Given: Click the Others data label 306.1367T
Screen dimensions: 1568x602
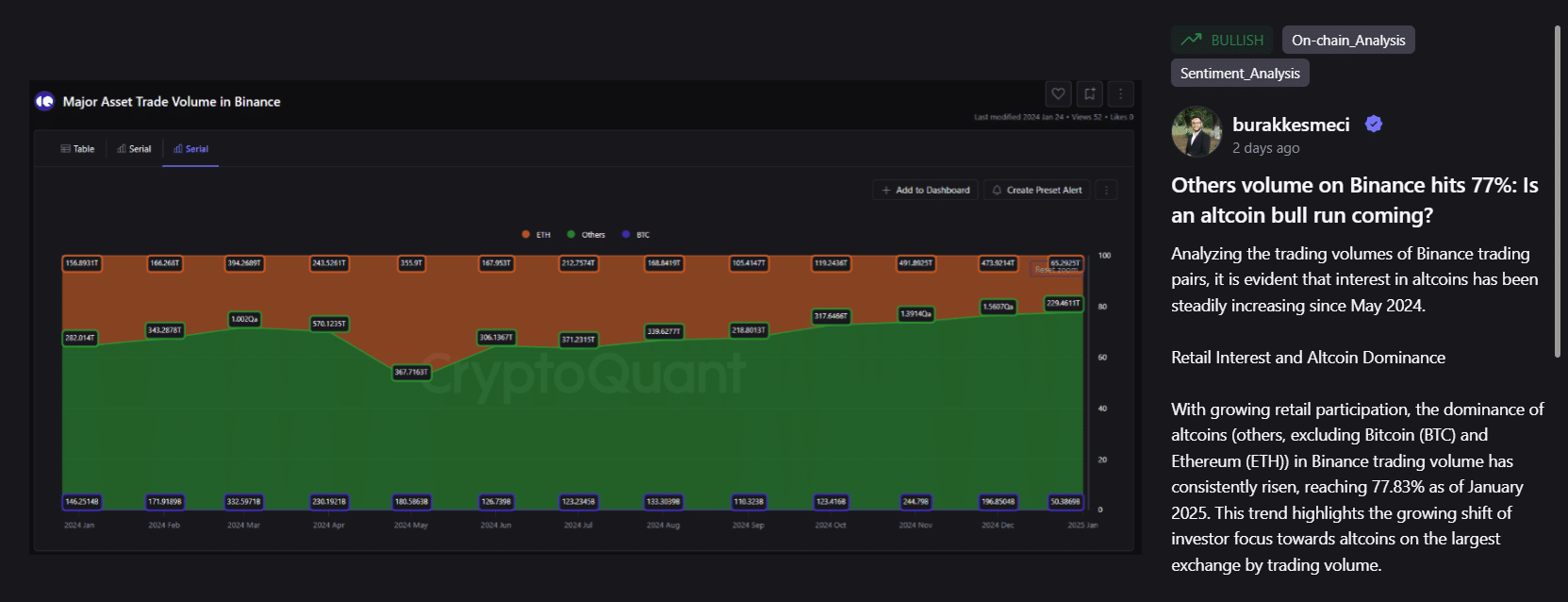Looking at the screenshot, I should click(496, 337).
